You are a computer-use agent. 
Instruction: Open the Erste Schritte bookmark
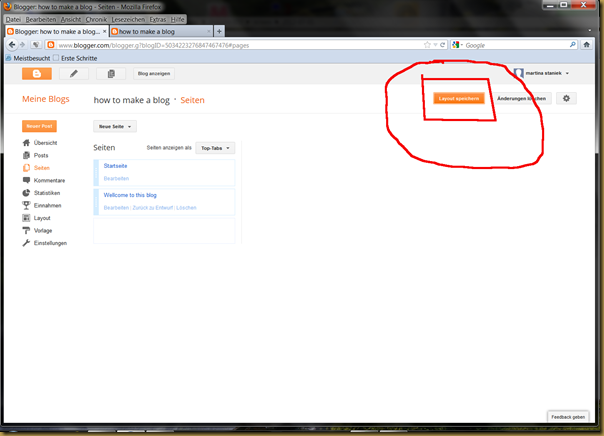[75, 58]
